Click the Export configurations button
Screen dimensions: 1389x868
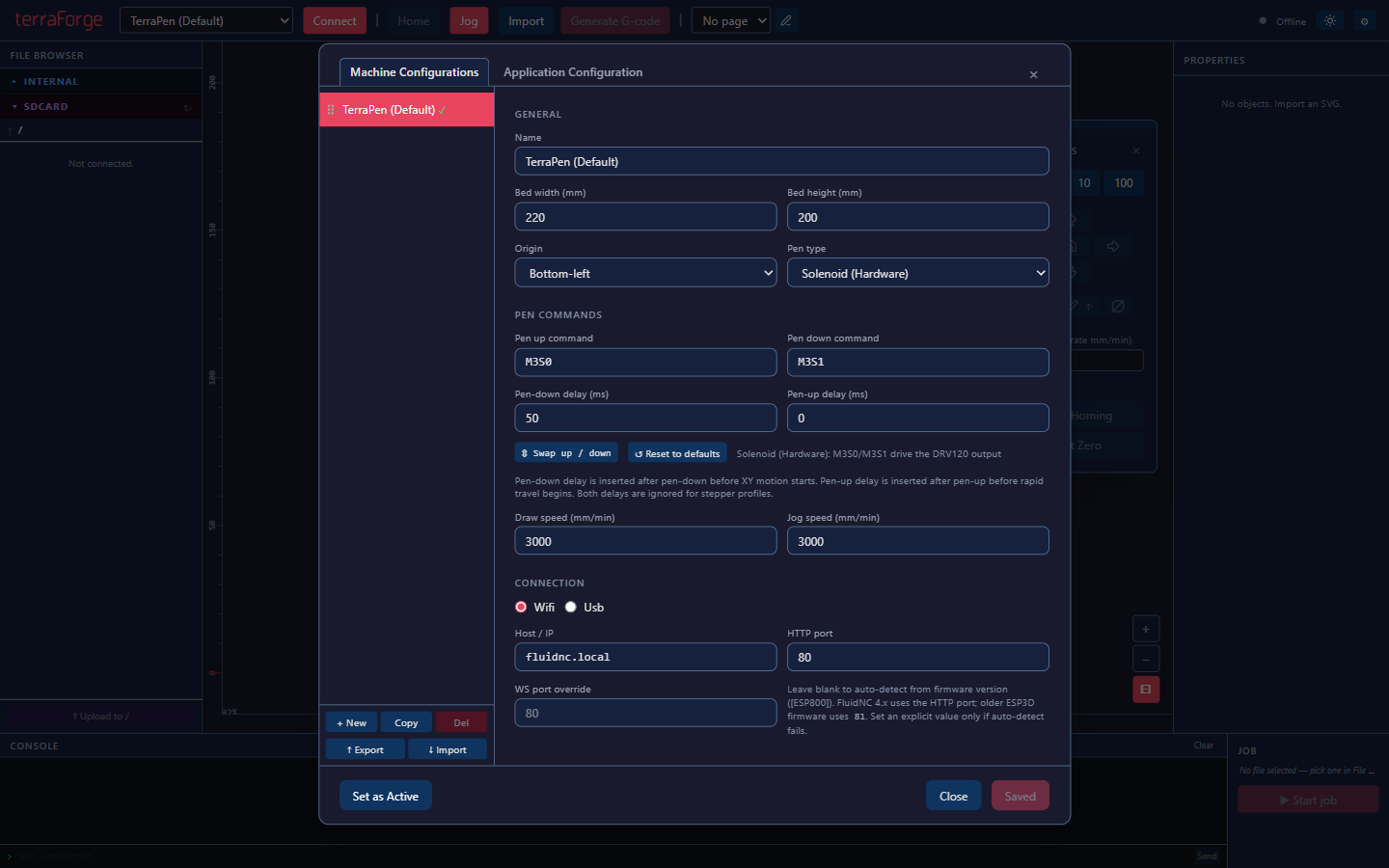point(365,749)
